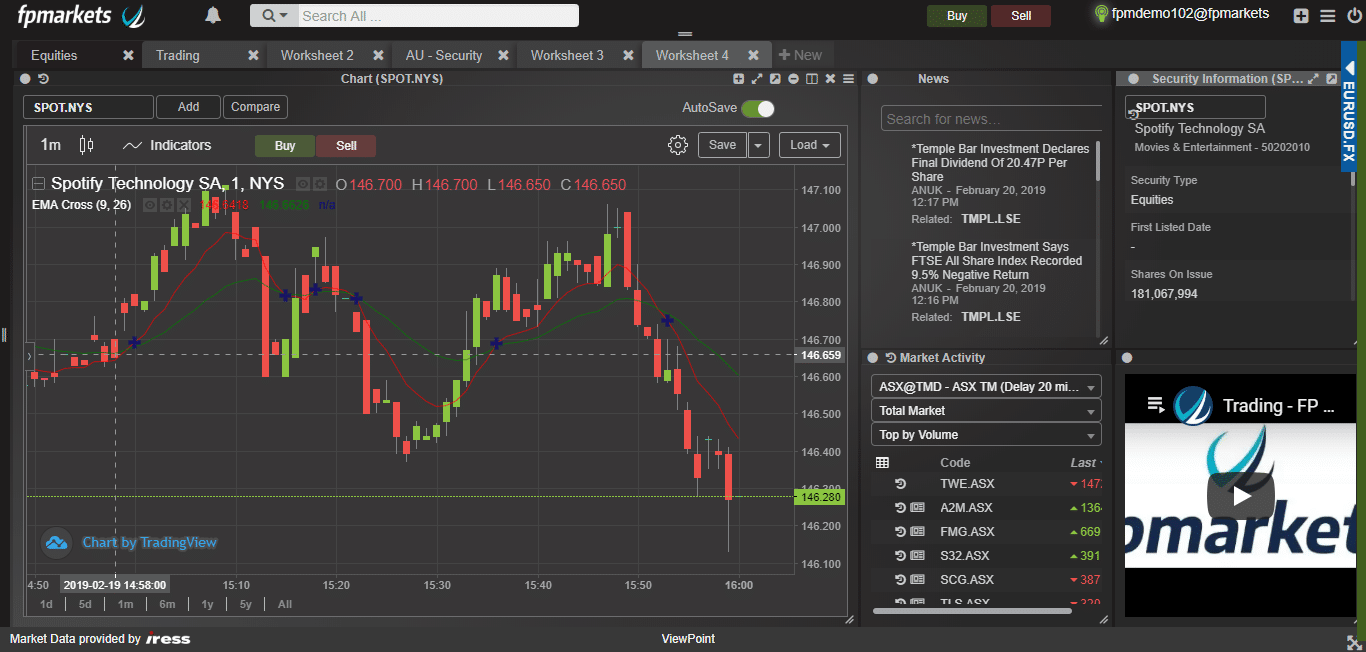This screenshot has height=652, width=1366.
Task: Switch to the AU - Security tab
Action: (444, 55)
